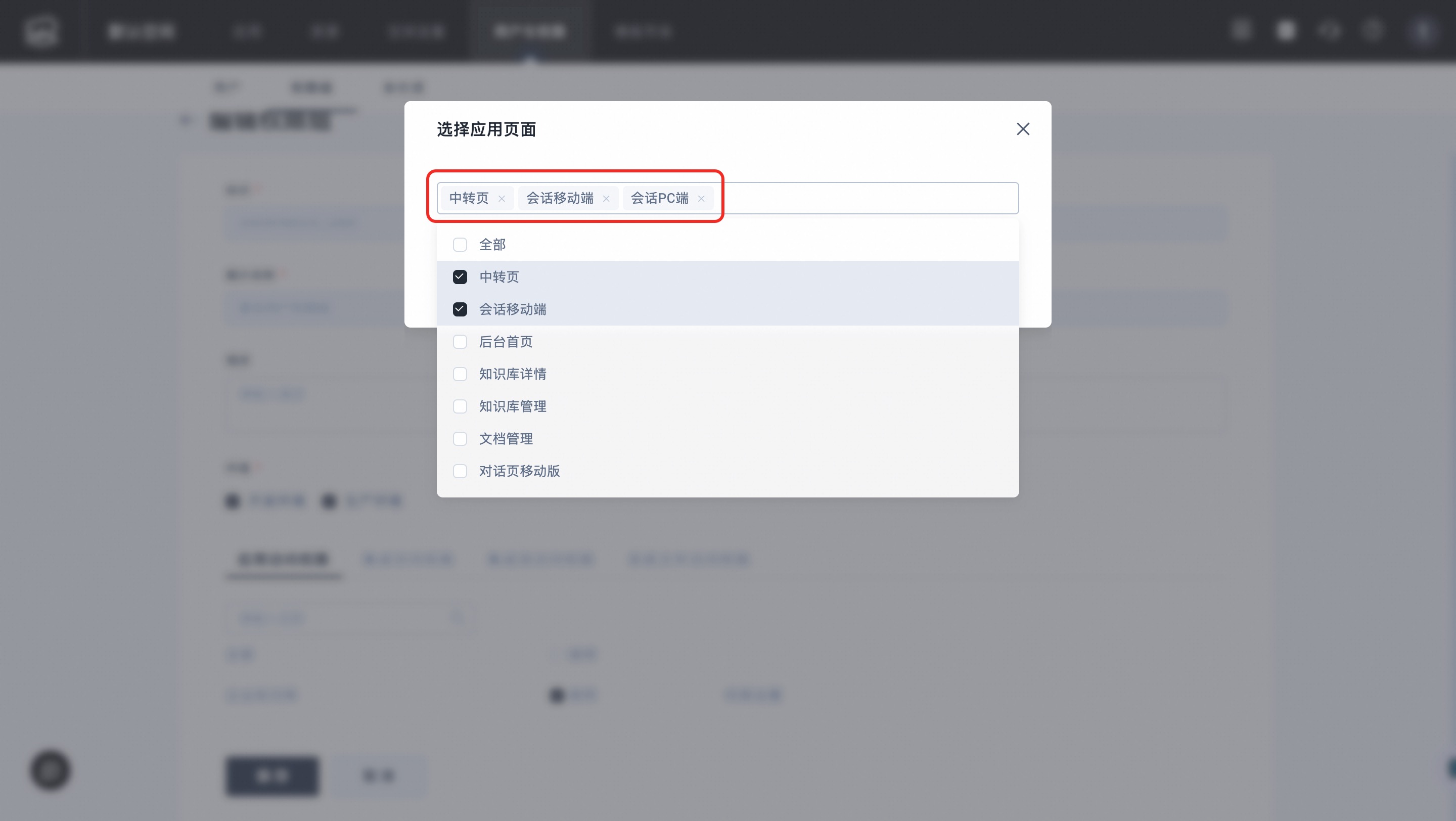Viewport: 1456px width, 821px height.
Task: Click the blurred logo icon in the top-left
Action: (41, 30)
